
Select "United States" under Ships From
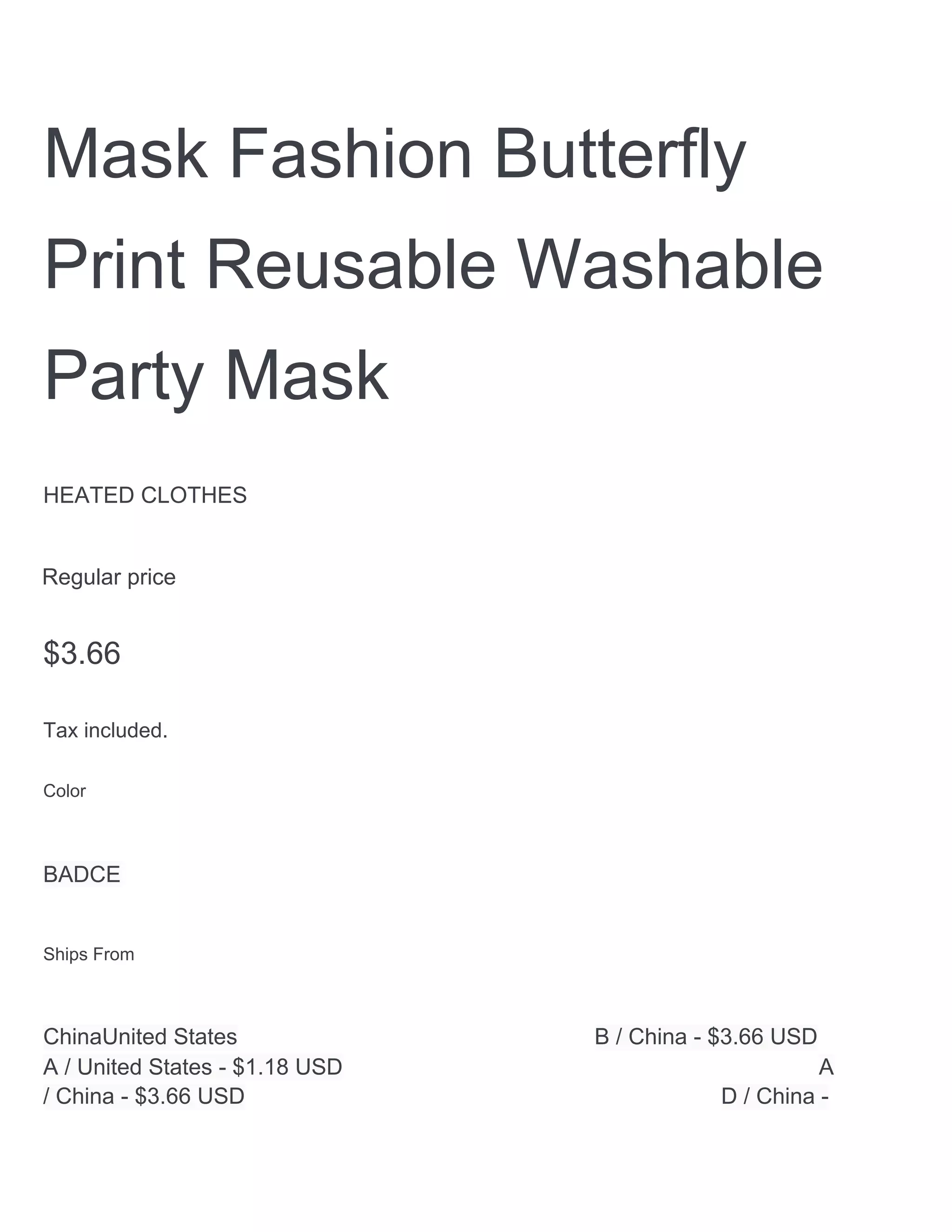(x=170, y=1036)
